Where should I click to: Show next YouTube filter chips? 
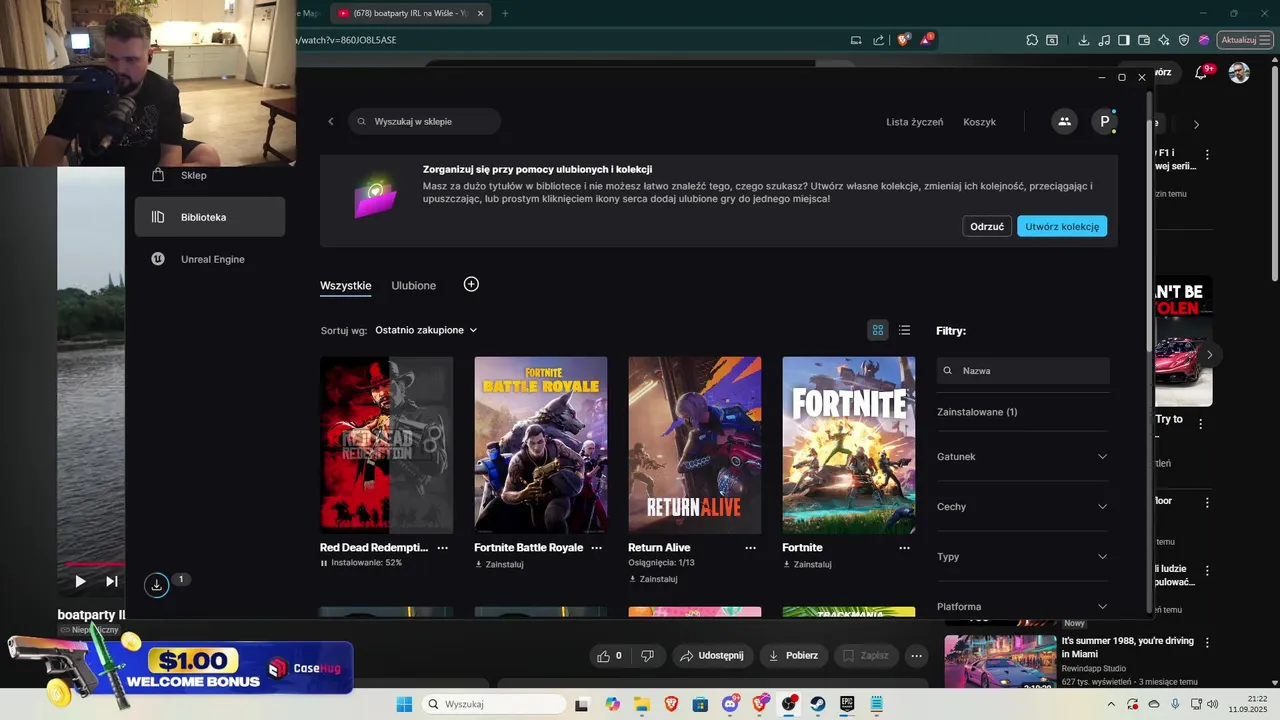click(x=1196, y=124)
